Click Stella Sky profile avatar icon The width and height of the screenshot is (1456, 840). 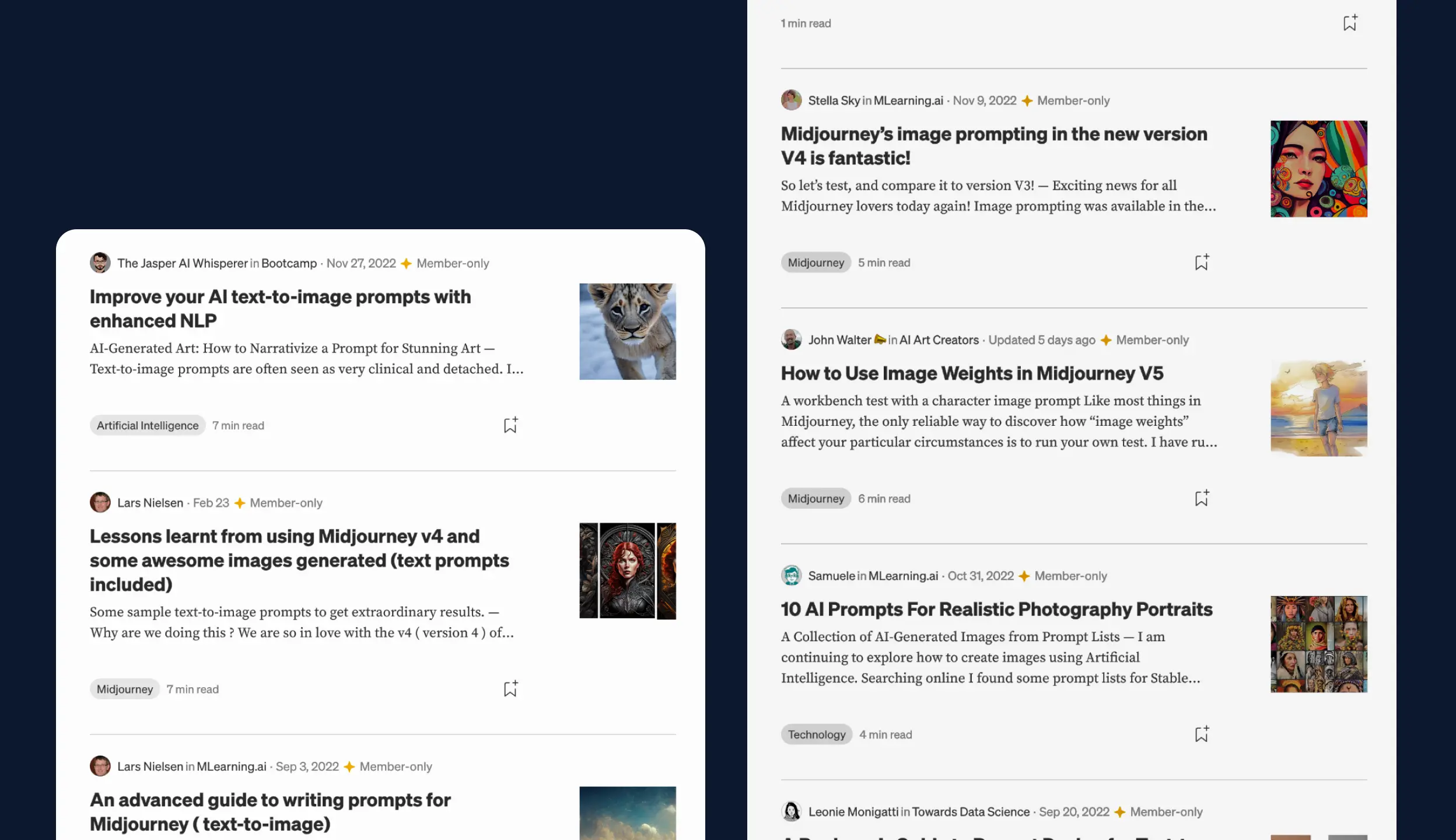pyautogui.click(x=791, y=100)
